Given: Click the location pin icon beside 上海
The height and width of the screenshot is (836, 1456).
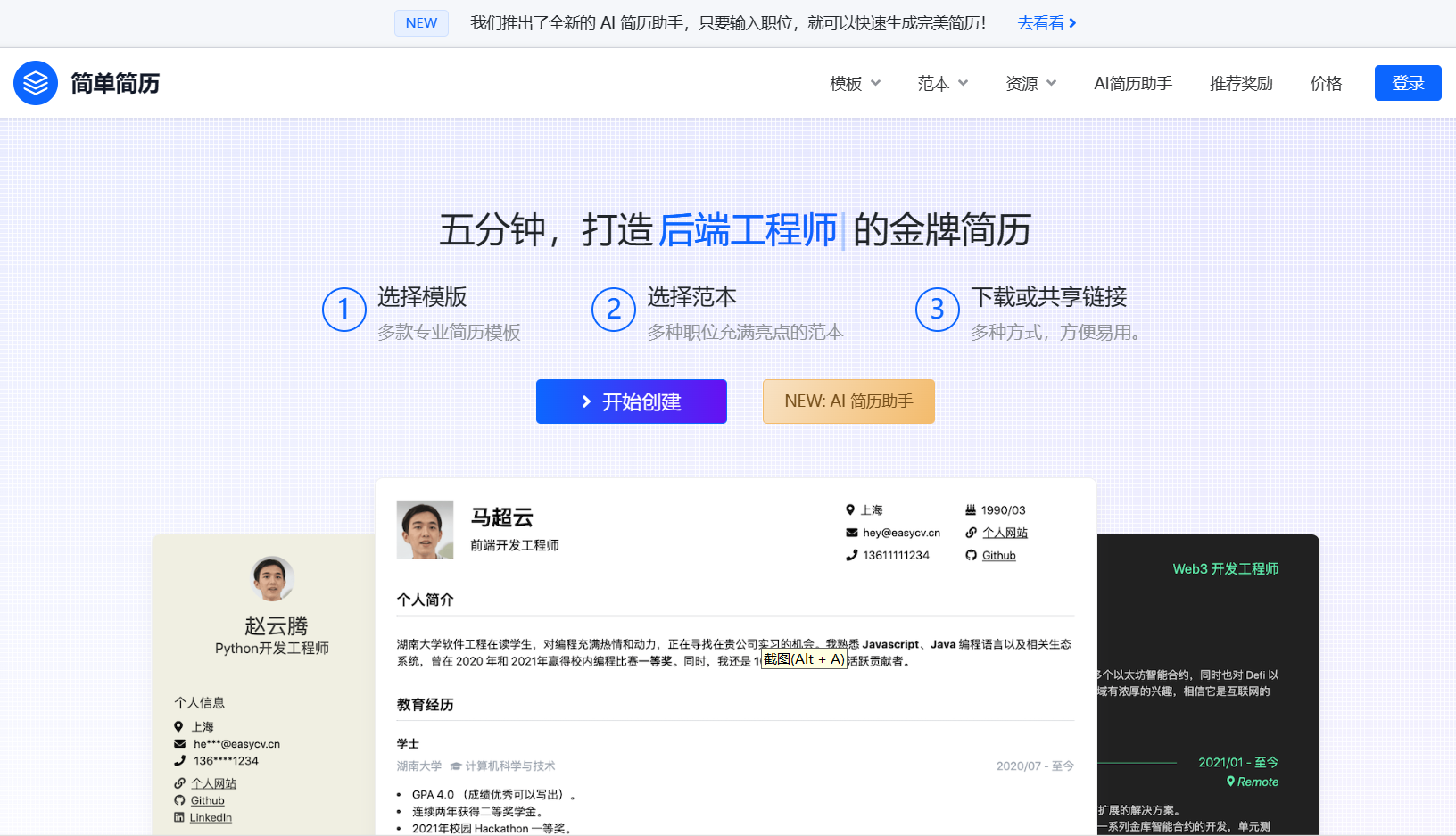Looking at the screenshot, I should point(851,509).
